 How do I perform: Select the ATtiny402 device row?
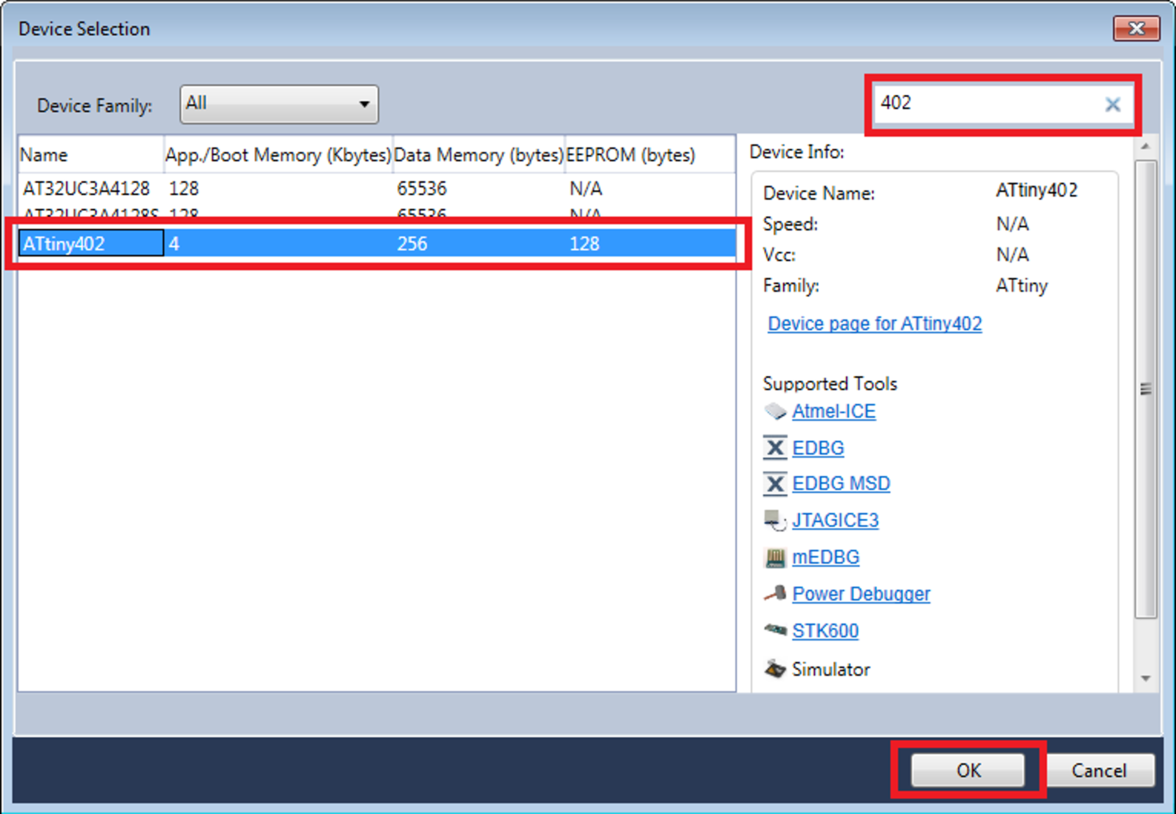coord(376,243)
